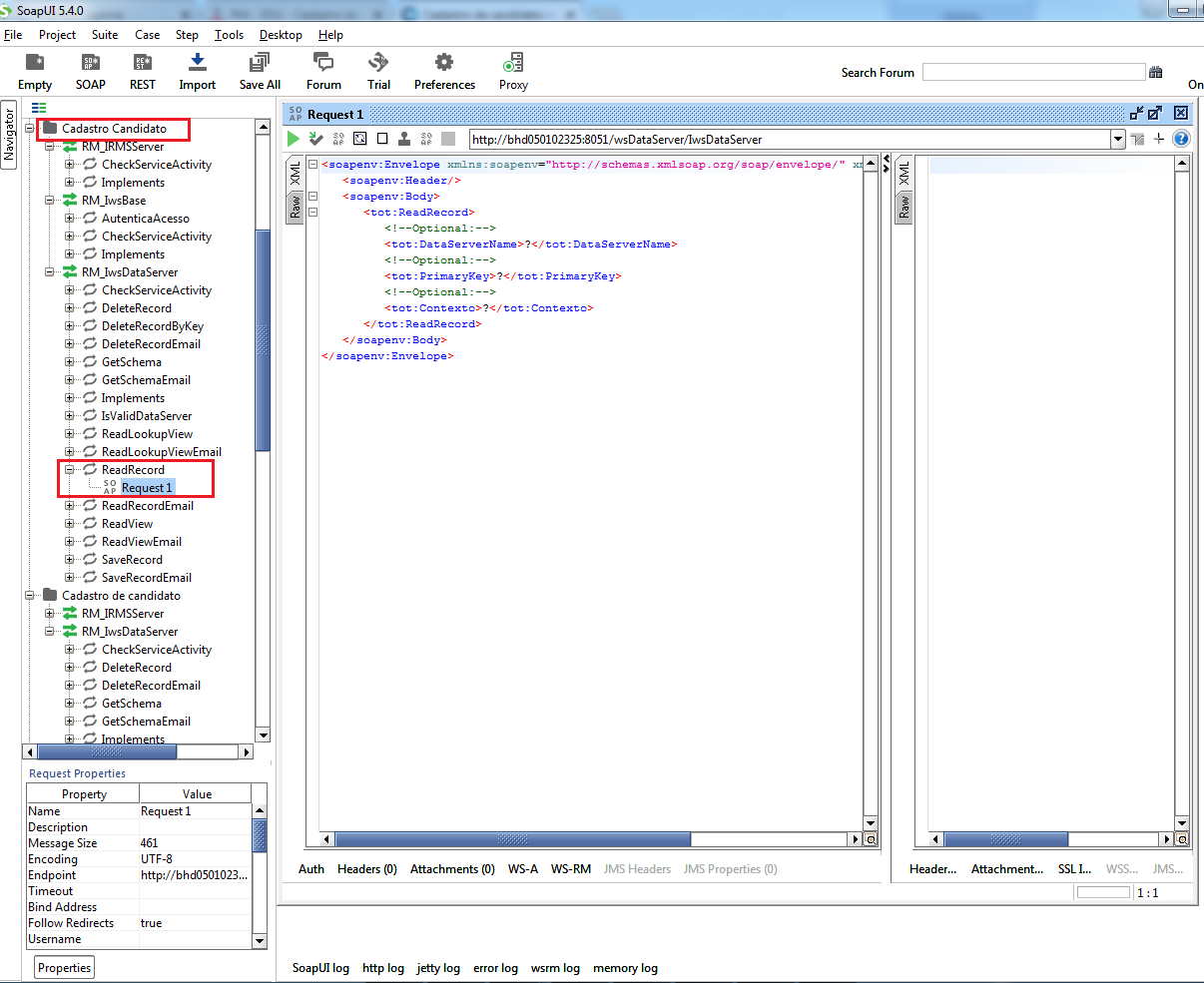This screenshot has height=983, width=1204.
Task: Open the memory log tab
Action: click(625, 968)
